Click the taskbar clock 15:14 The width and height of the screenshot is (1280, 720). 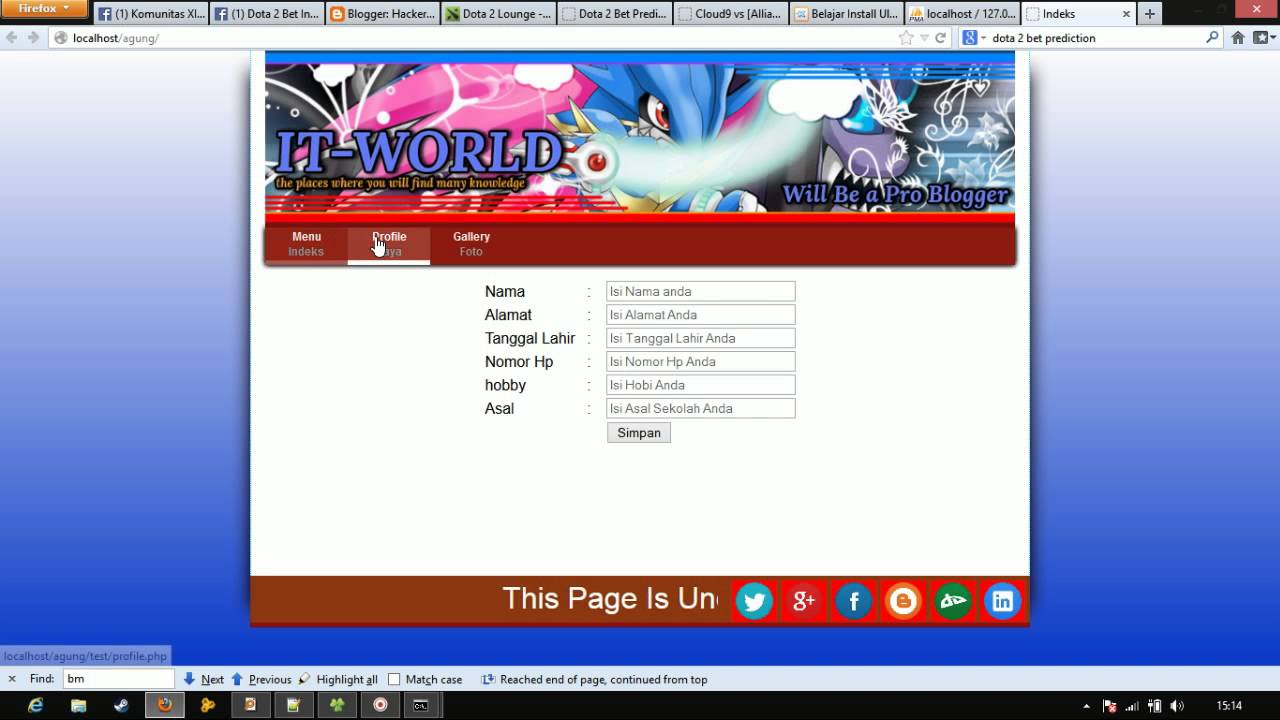click(x=1229, y=706)
